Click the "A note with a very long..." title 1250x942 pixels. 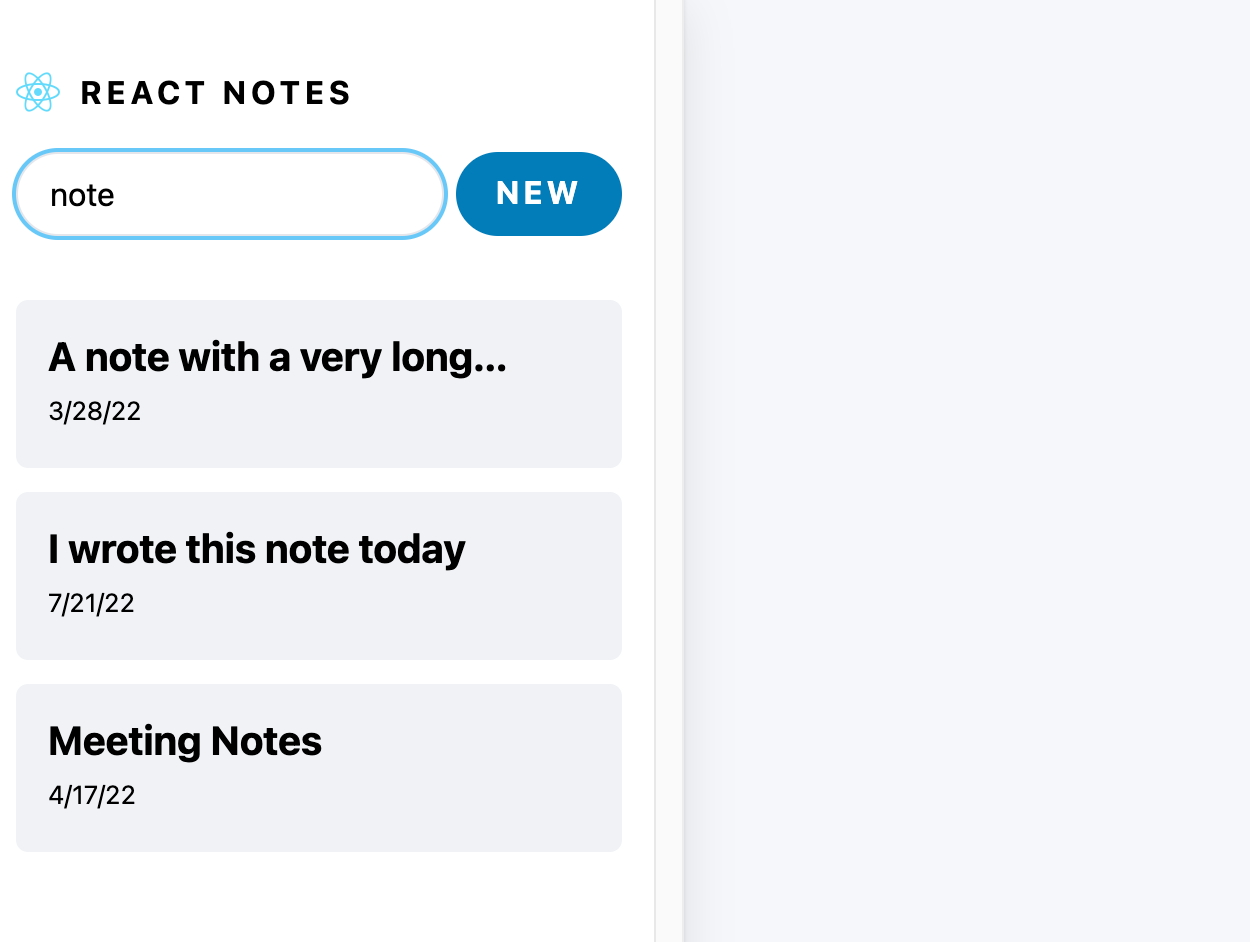coord(277,357)
